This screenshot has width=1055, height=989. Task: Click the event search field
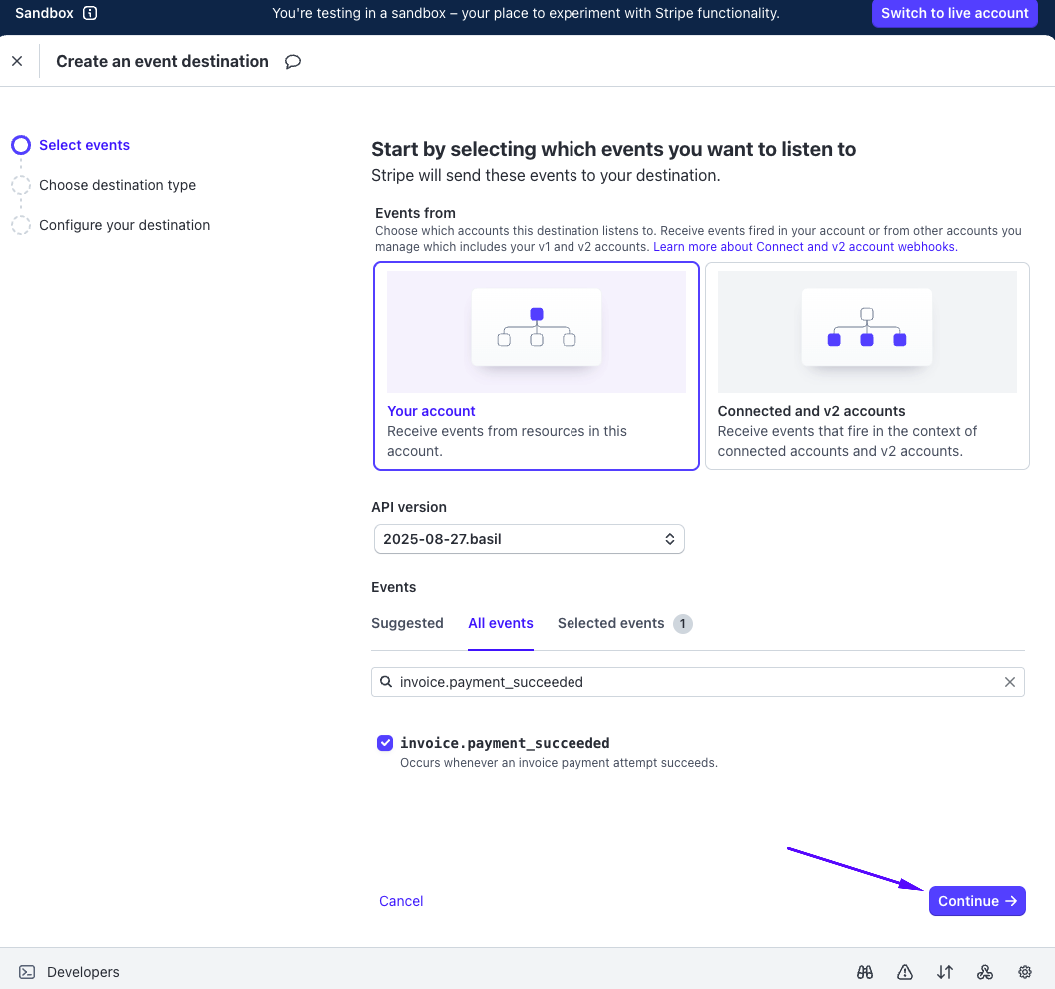(x=698, y=682)
